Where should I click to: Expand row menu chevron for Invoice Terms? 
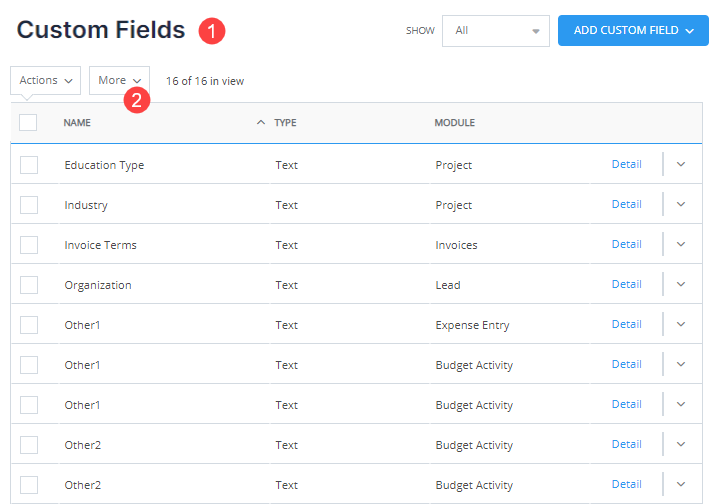click(681, 244)
